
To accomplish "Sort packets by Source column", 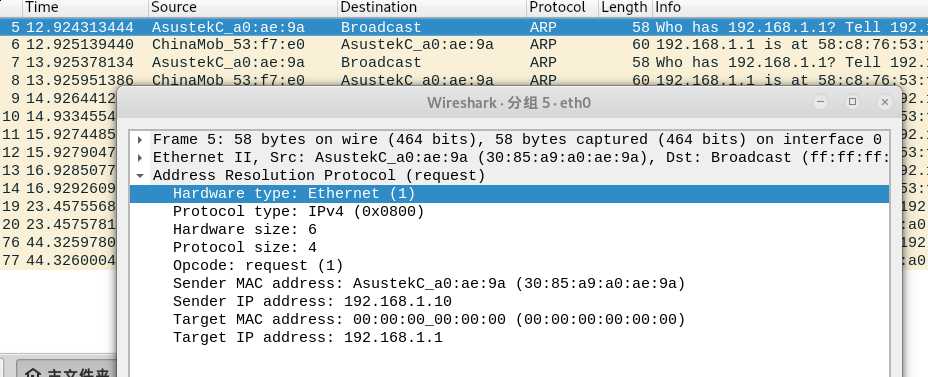I will [243, 8].
